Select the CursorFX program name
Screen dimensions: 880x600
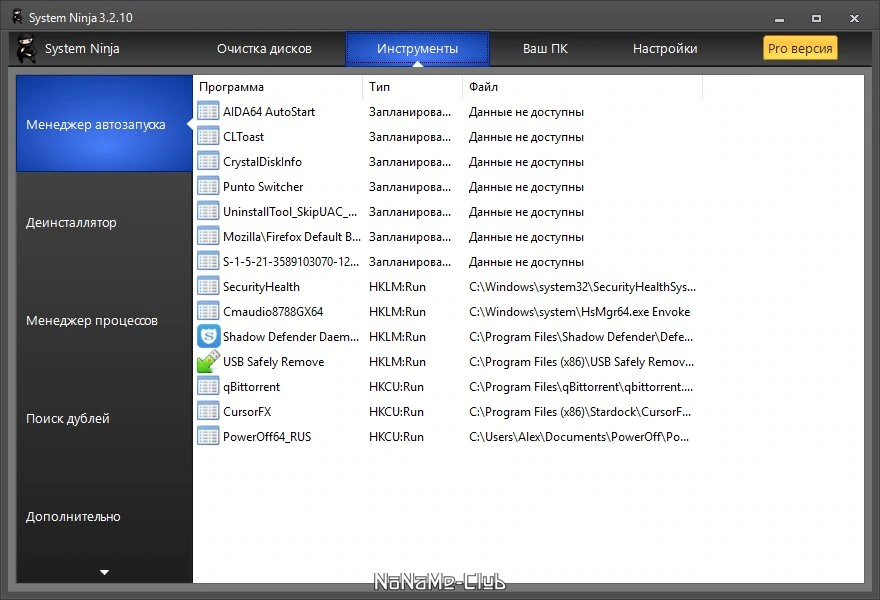(247, 412)
